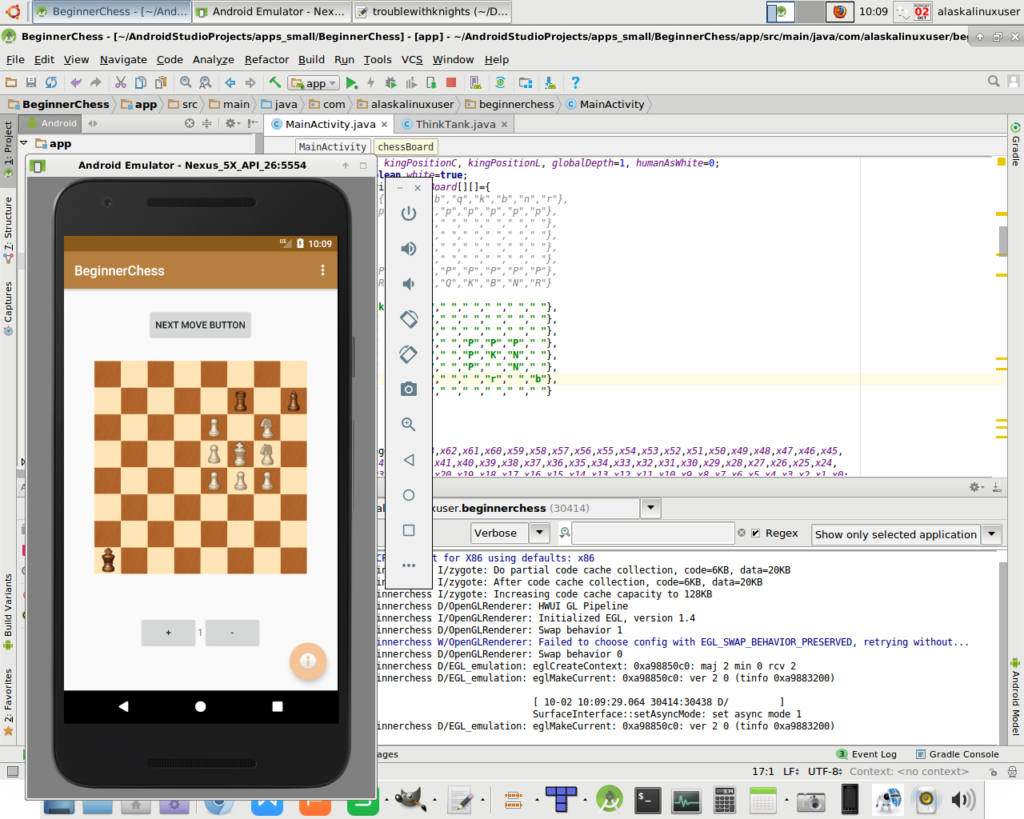The height and width of the screenshot is (819, 1024).
Task: Open Event Log in status bar
Action: click(x=866, y=754)
